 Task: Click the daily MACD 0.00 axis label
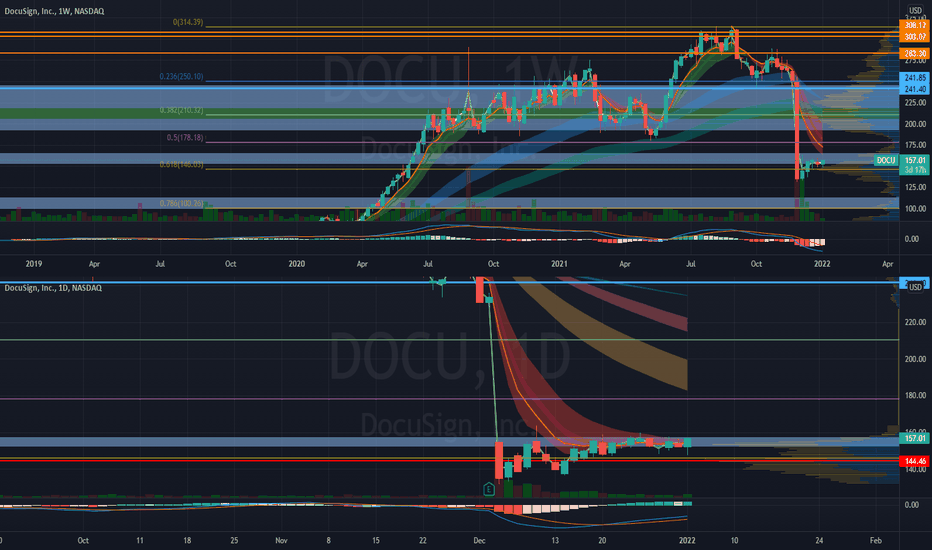click(911, 505)
